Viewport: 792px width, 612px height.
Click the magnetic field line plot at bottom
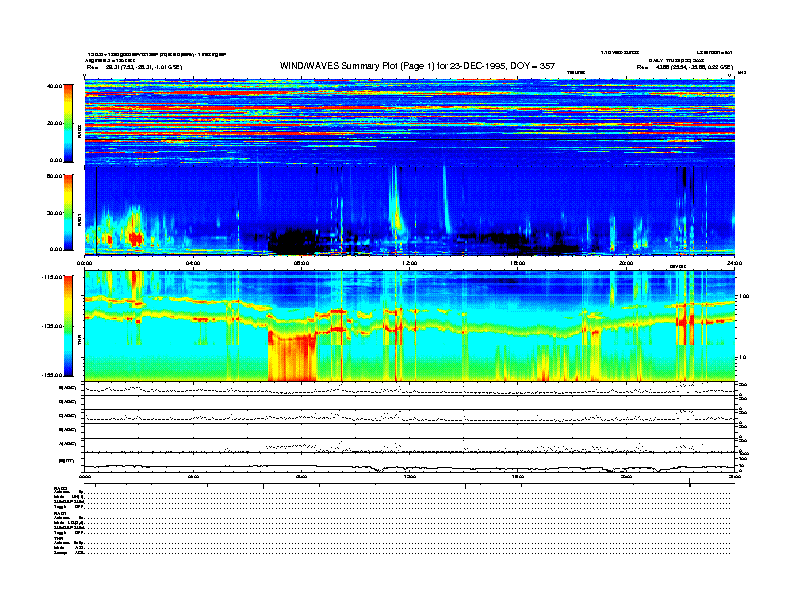coord(410,462)
